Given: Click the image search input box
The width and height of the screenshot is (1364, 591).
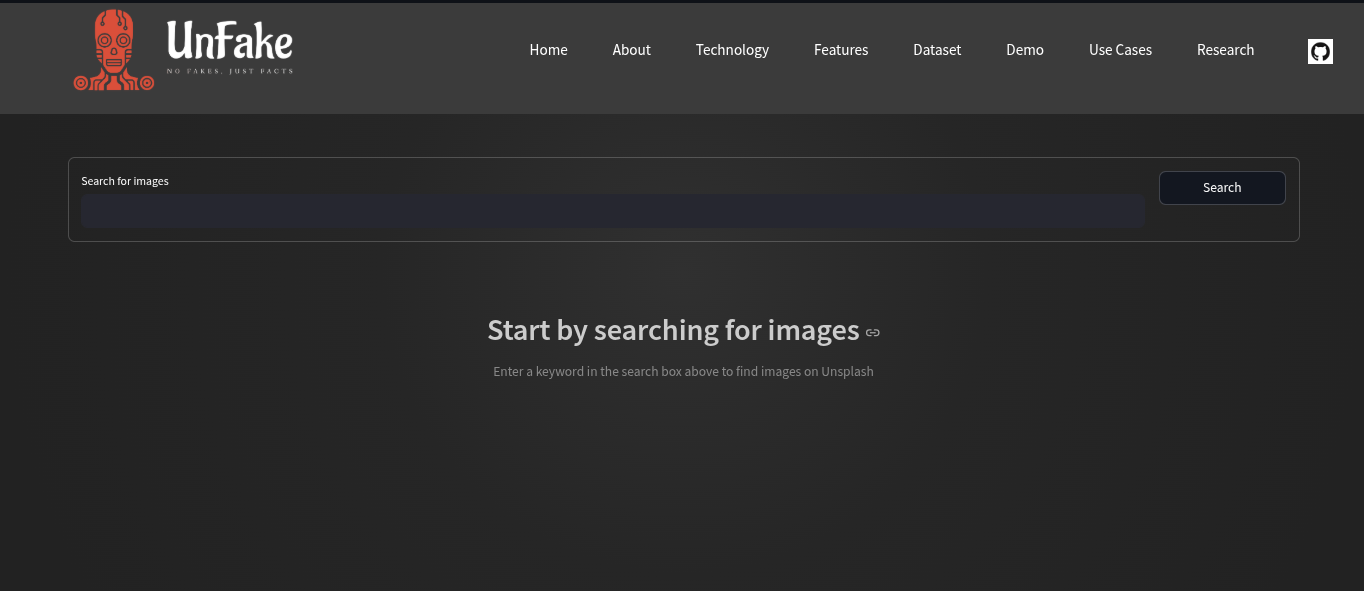Looking at the screenshot, I should pyautogui.click(x=613, y=210).
